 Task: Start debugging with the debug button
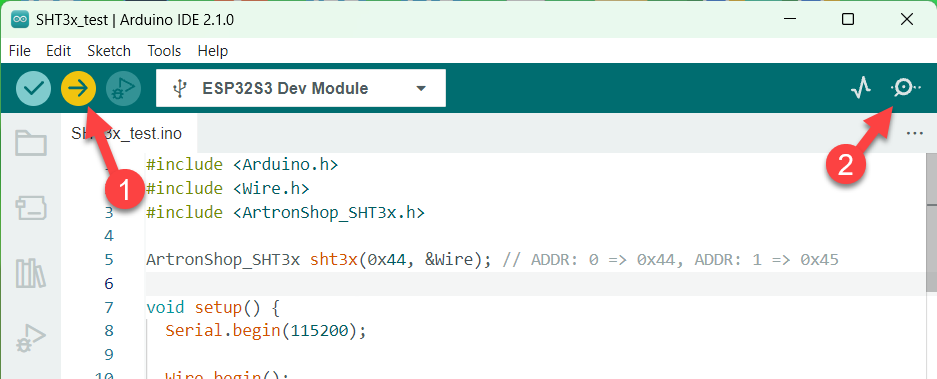(x=123, y=88)
